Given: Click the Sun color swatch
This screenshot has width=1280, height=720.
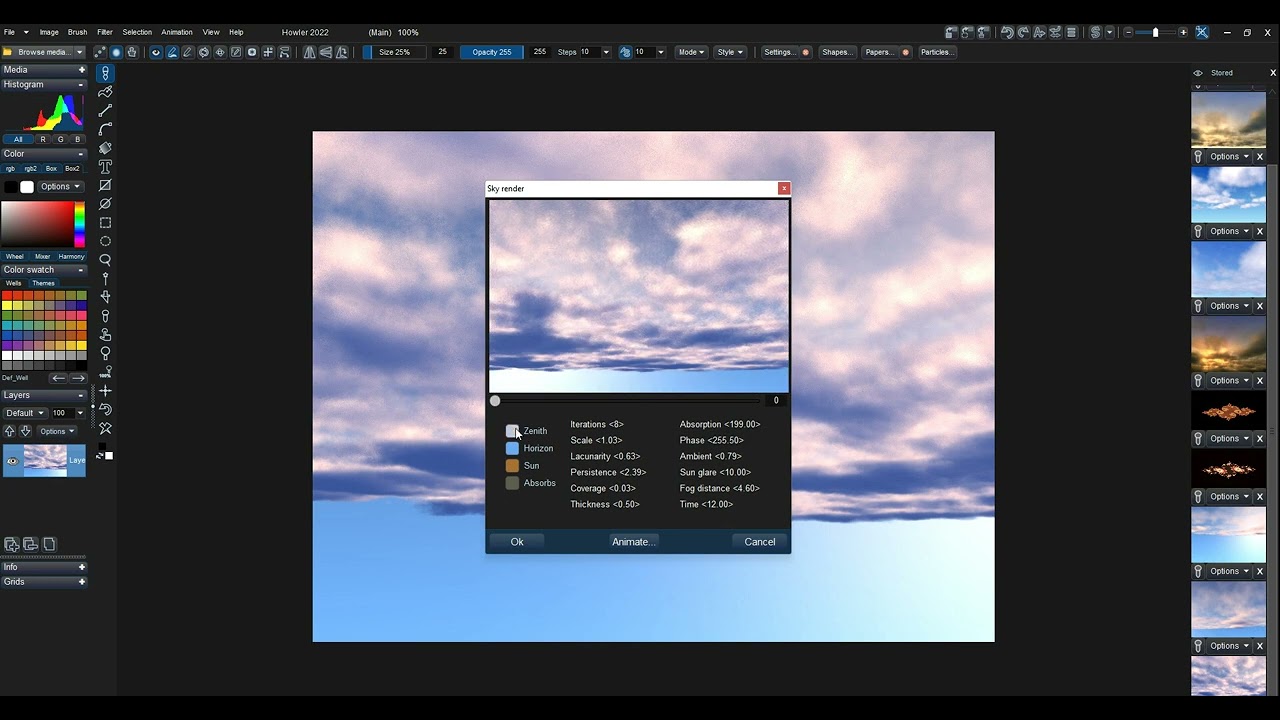Looking at the screenshot, I should pyautogui.click(x=512, y=465).
